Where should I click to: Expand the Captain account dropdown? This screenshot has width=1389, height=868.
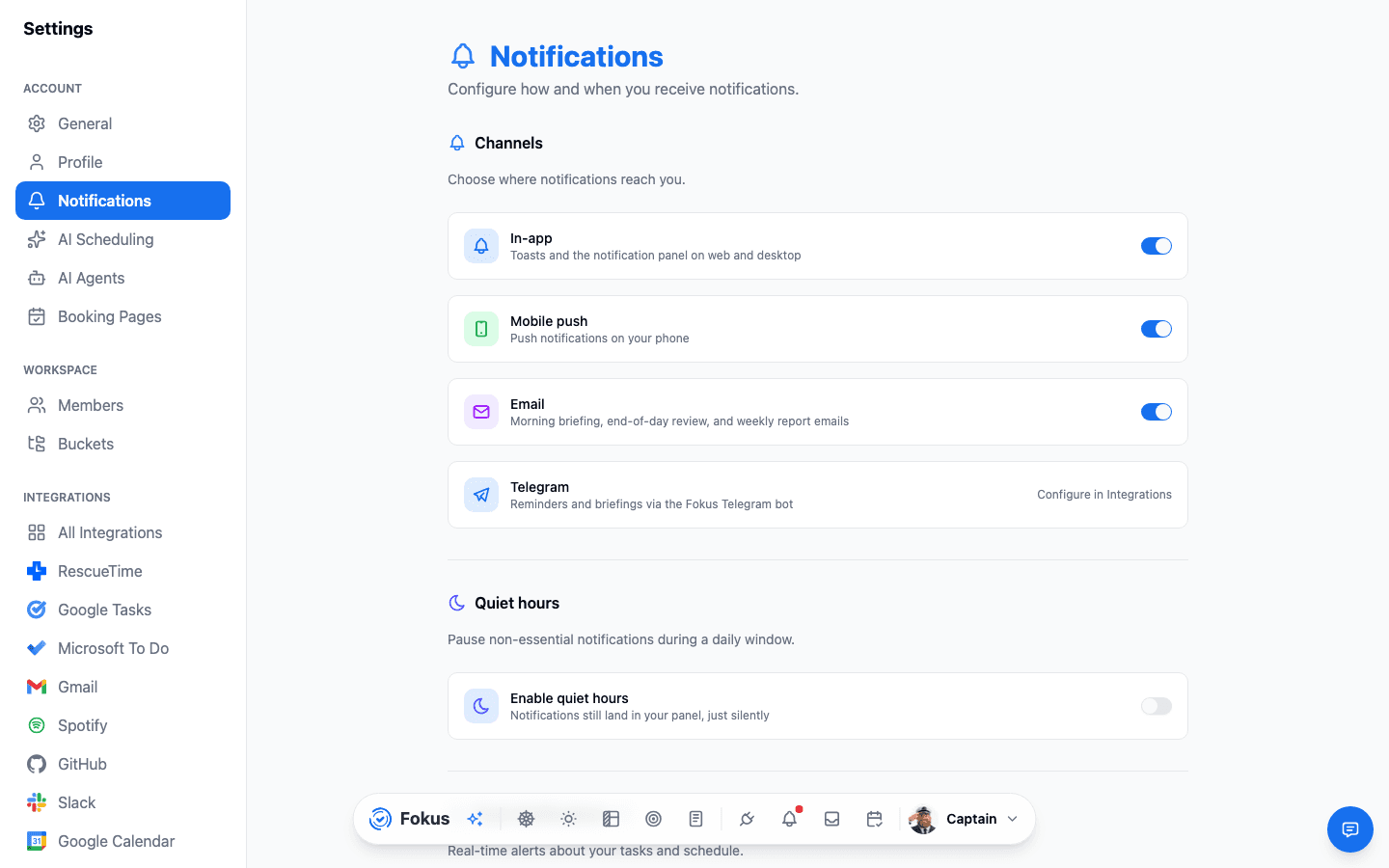tap(1012, 819)
